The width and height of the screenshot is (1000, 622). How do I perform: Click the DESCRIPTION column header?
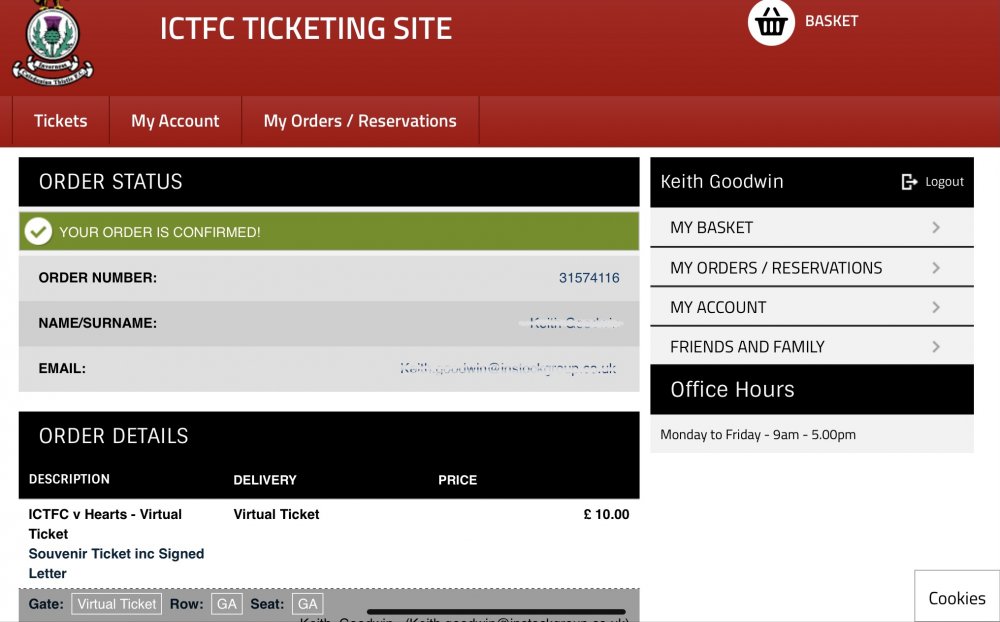pyautogui.click(x=69, y=479)
